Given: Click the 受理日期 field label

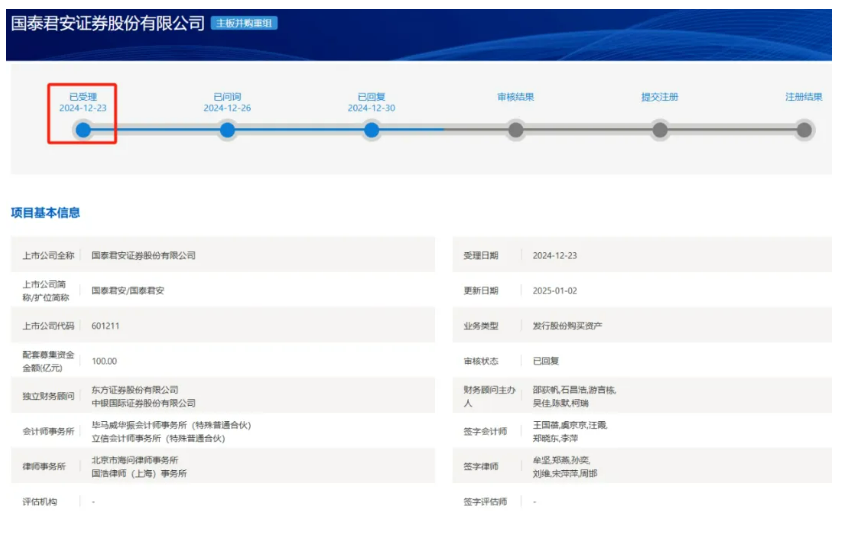Looking at the screenshot, I should (481, 255).
